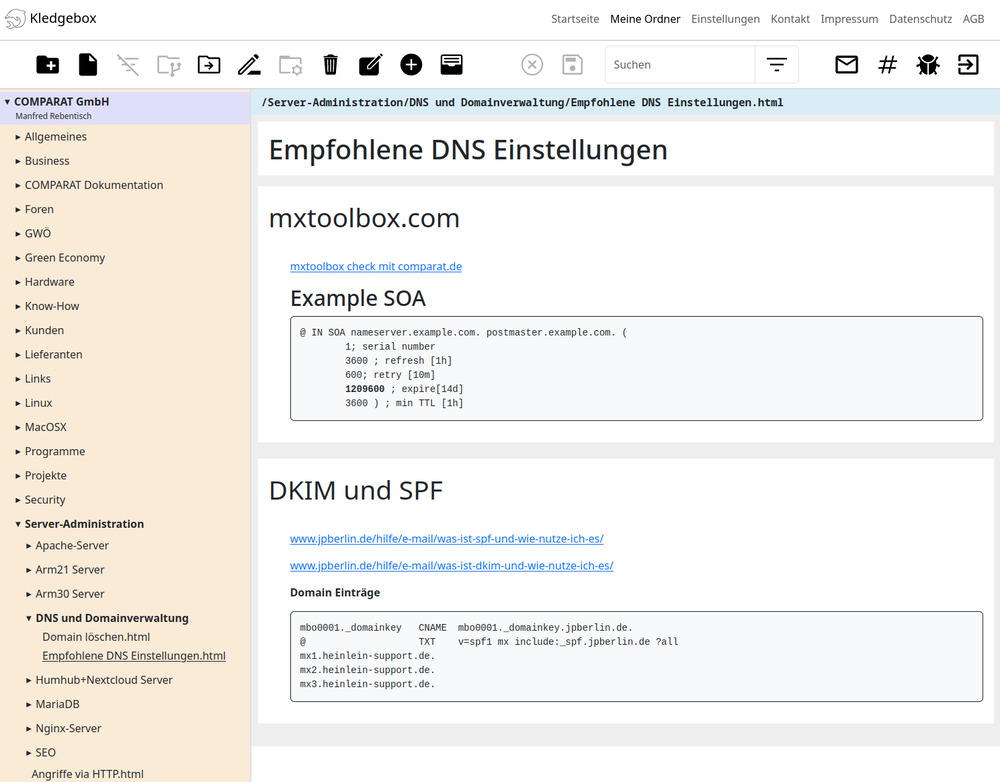Screen dimensions: 1000x782
Task: Click the file path breadcrumb bar
Action: 626,102
